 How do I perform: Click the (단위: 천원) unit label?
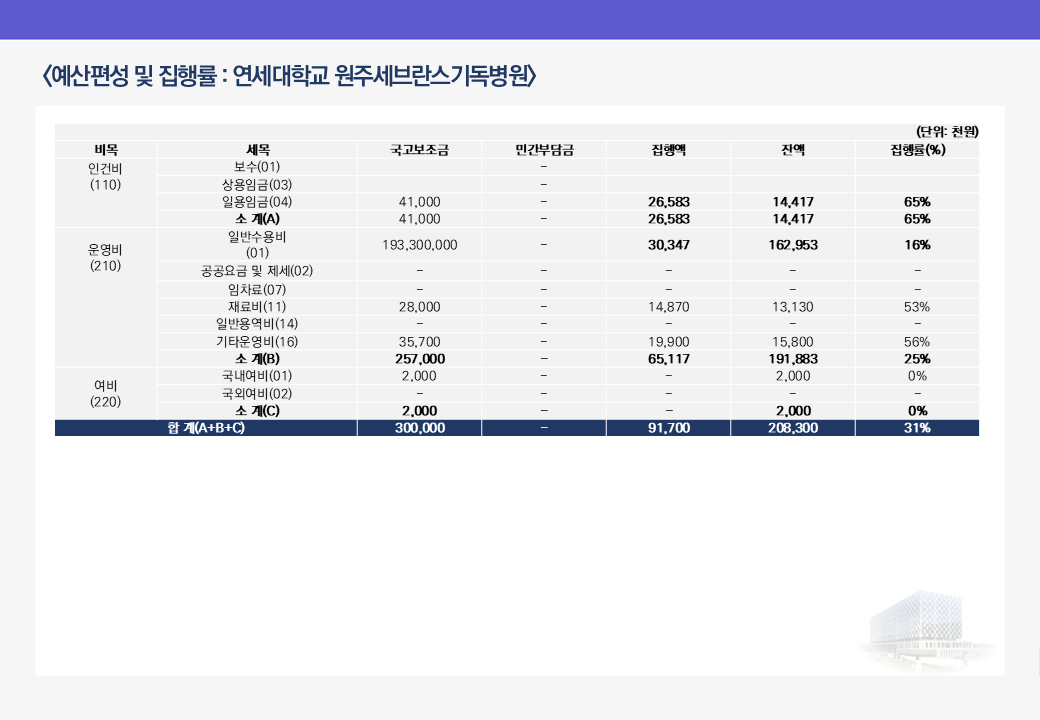(946, 131)
